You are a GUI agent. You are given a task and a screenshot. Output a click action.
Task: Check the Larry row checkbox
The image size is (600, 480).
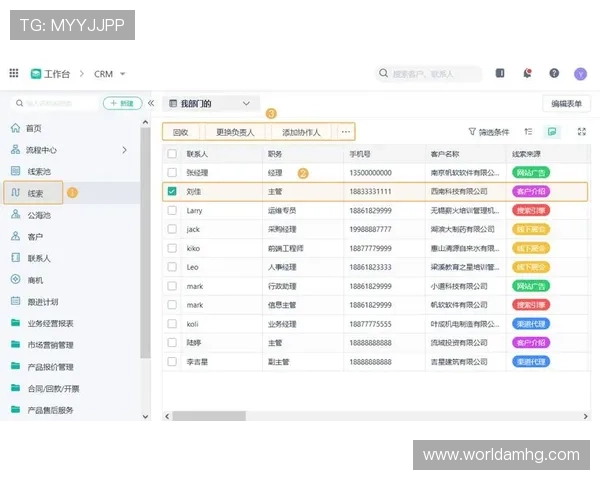[x=172, y=211]
